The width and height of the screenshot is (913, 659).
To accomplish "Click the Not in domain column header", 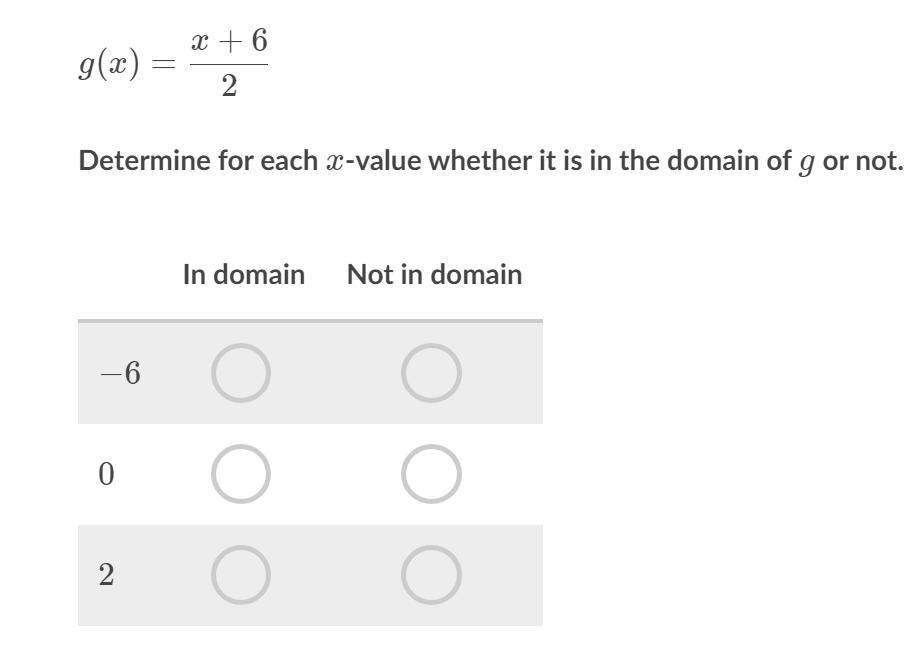I will click(x=434, y=274).
